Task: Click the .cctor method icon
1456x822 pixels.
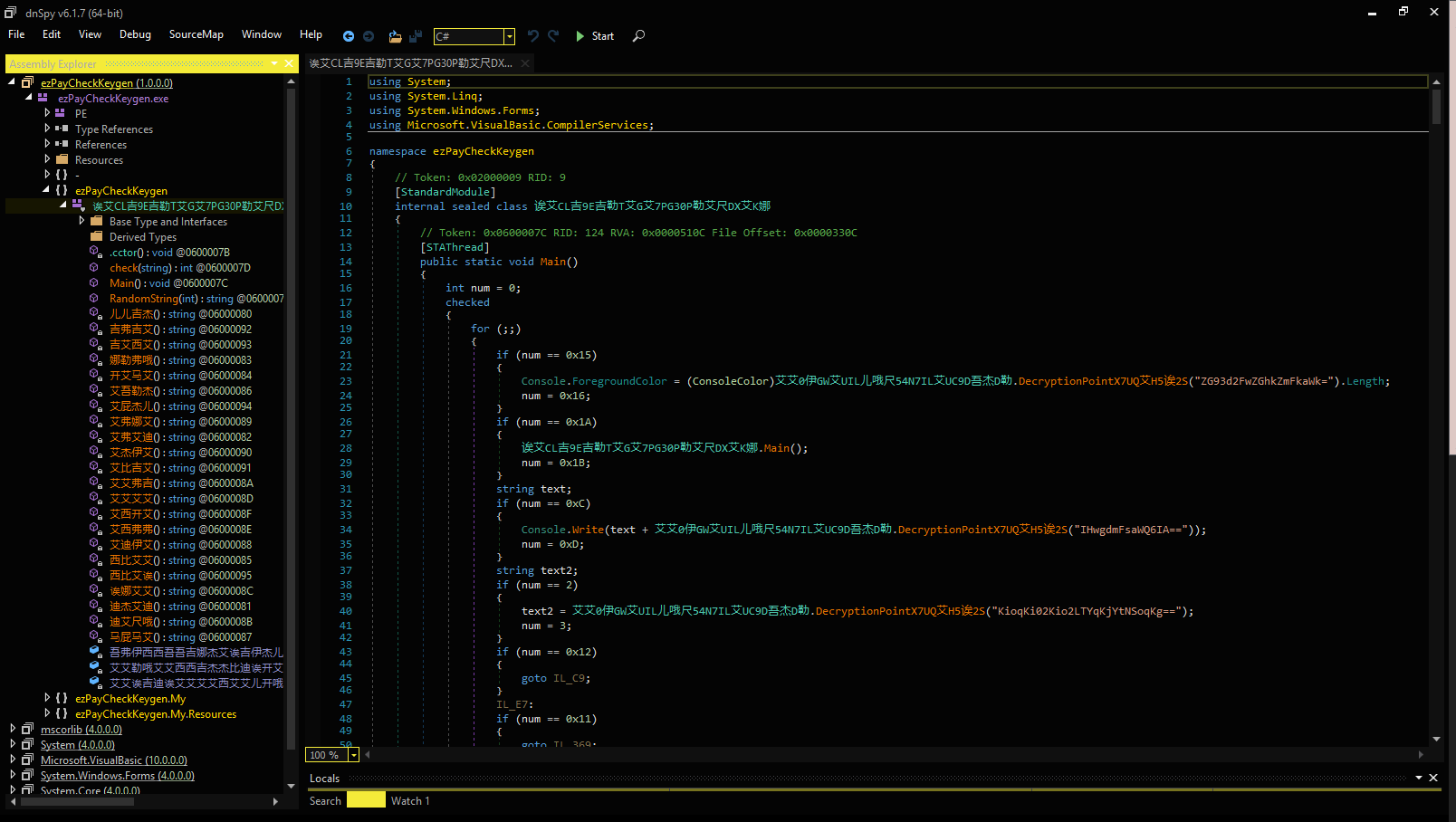Action: coord(95,252)
